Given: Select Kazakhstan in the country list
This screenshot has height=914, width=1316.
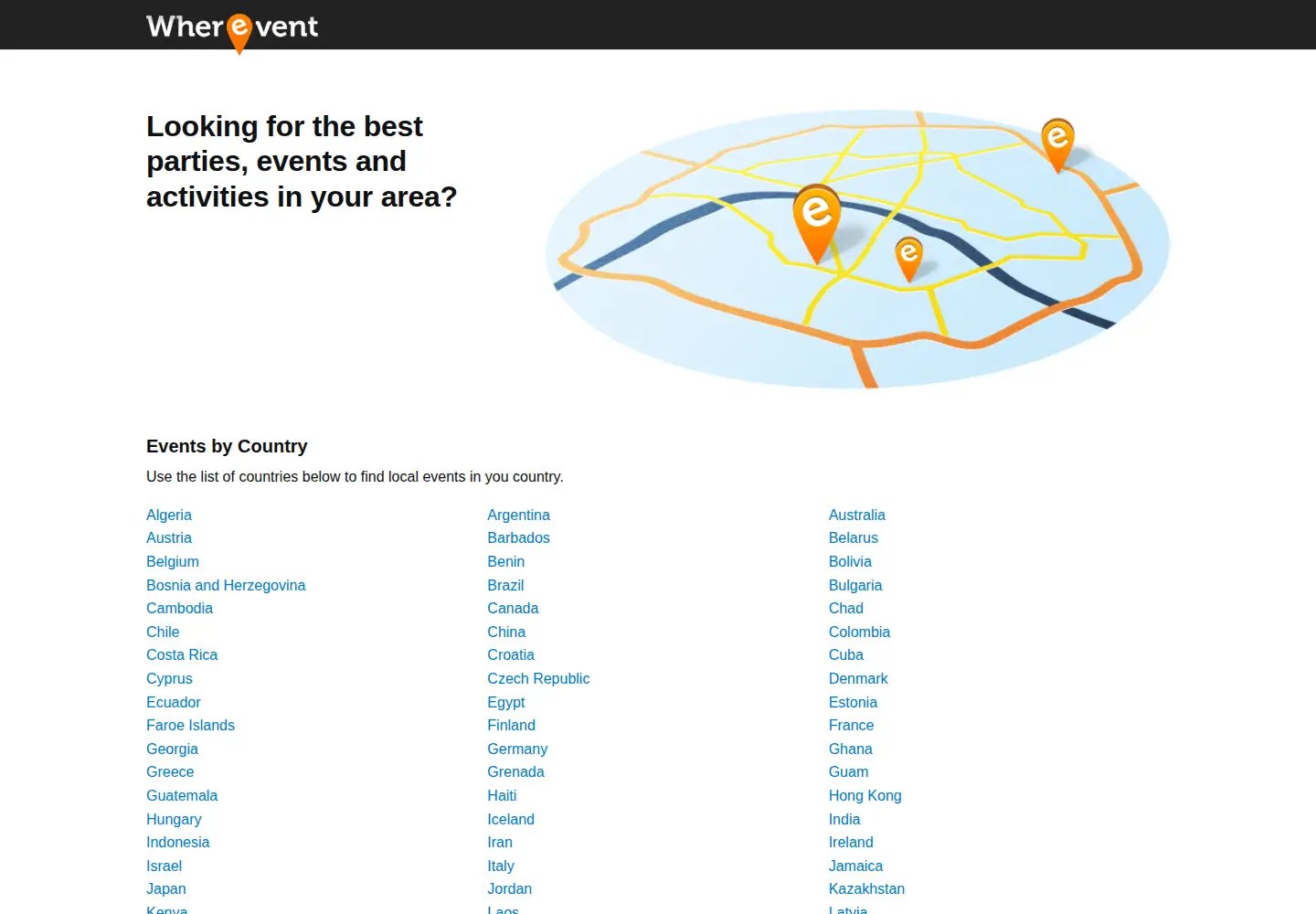Looking at the screenshot, I should pyautogui.click(x=866, y=888).
